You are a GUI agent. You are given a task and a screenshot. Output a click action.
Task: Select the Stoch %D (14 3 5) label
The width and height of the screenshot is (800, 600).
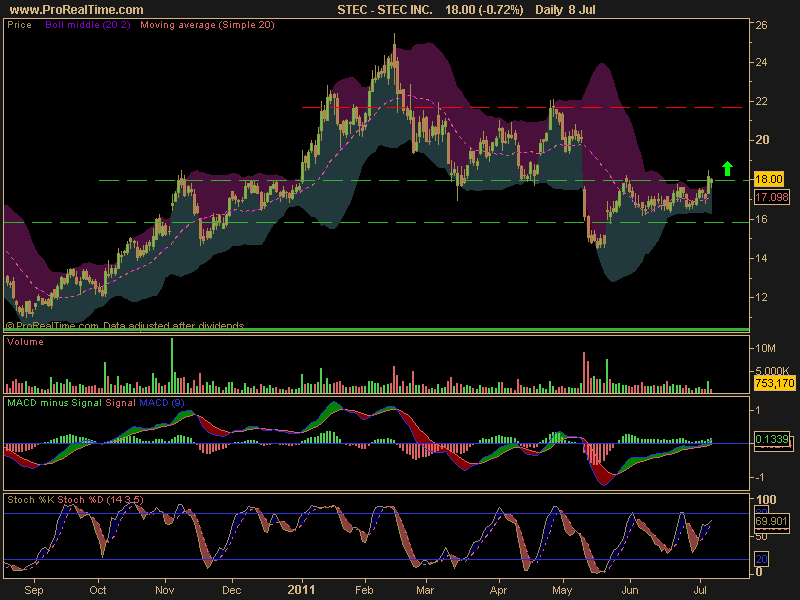click(100, 500)
